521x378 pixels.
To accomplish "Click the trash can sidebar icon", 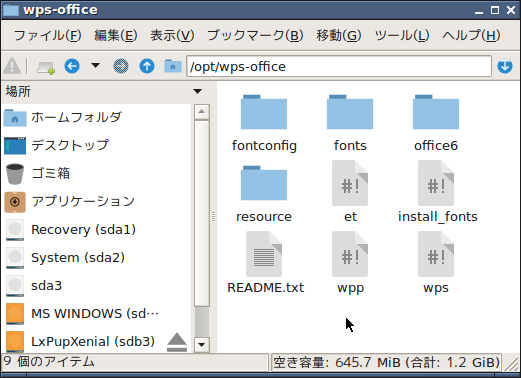I will tap(15, 174).
